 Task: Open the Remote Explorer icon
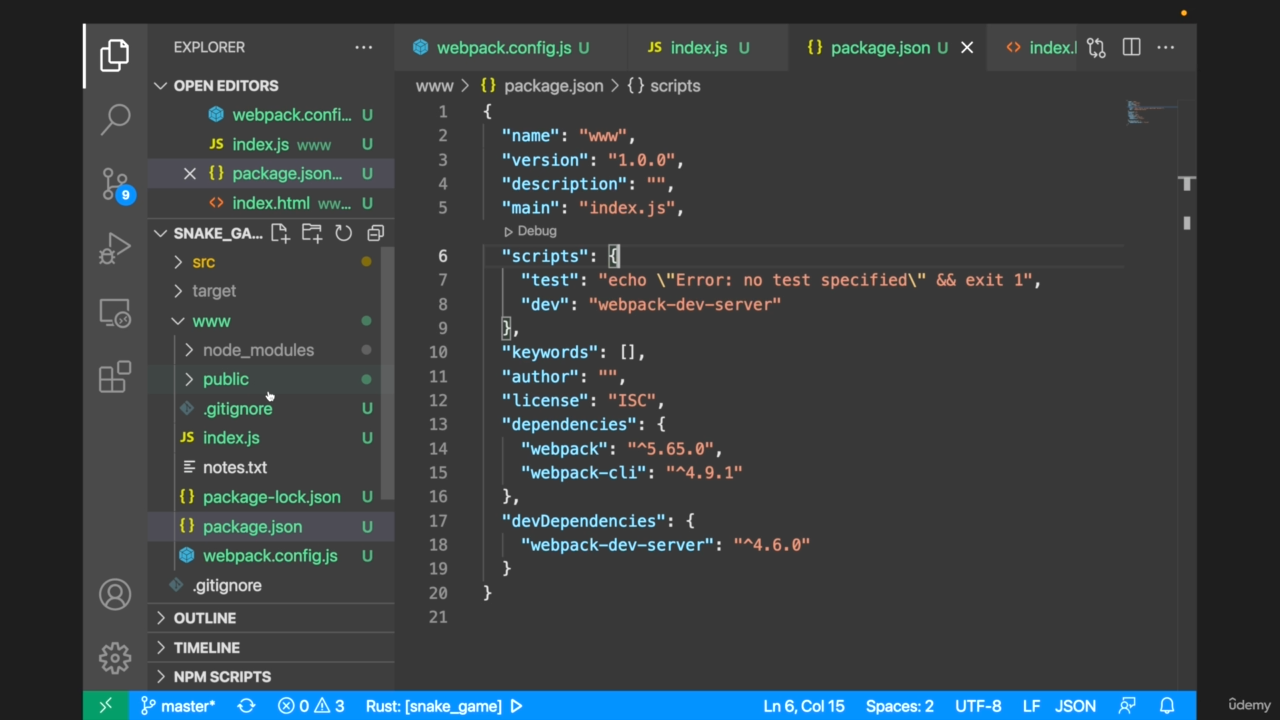pos(115,314)
